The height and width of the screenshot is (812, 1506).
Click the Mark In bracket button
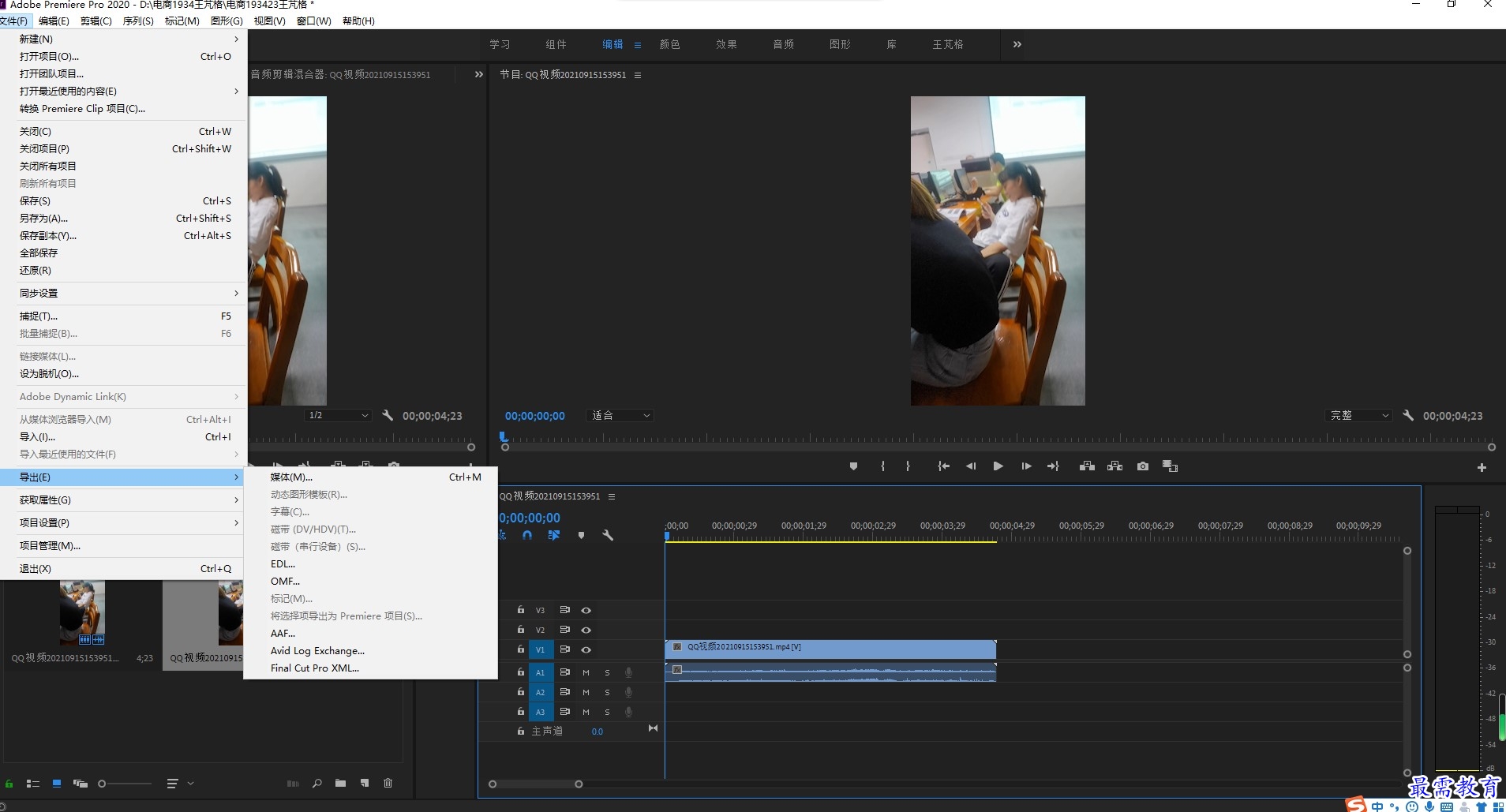click(882, 466)
